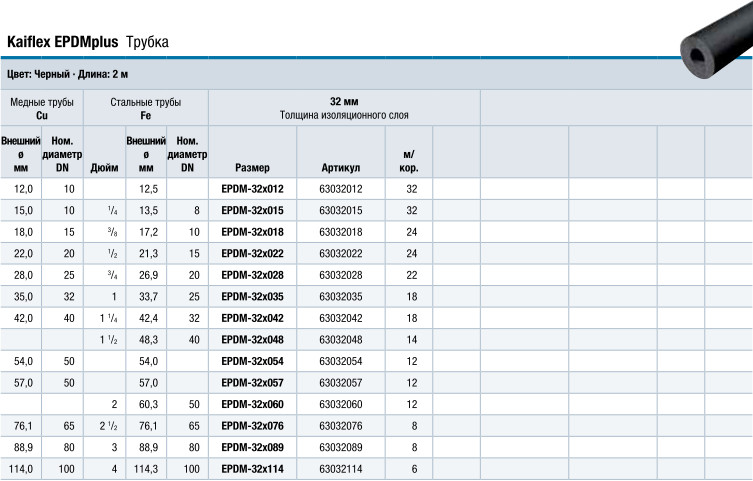Screen dimensions: 753x481
Task: Click article number 63032057
Action: pyautogui.click(x=340, y=383)
